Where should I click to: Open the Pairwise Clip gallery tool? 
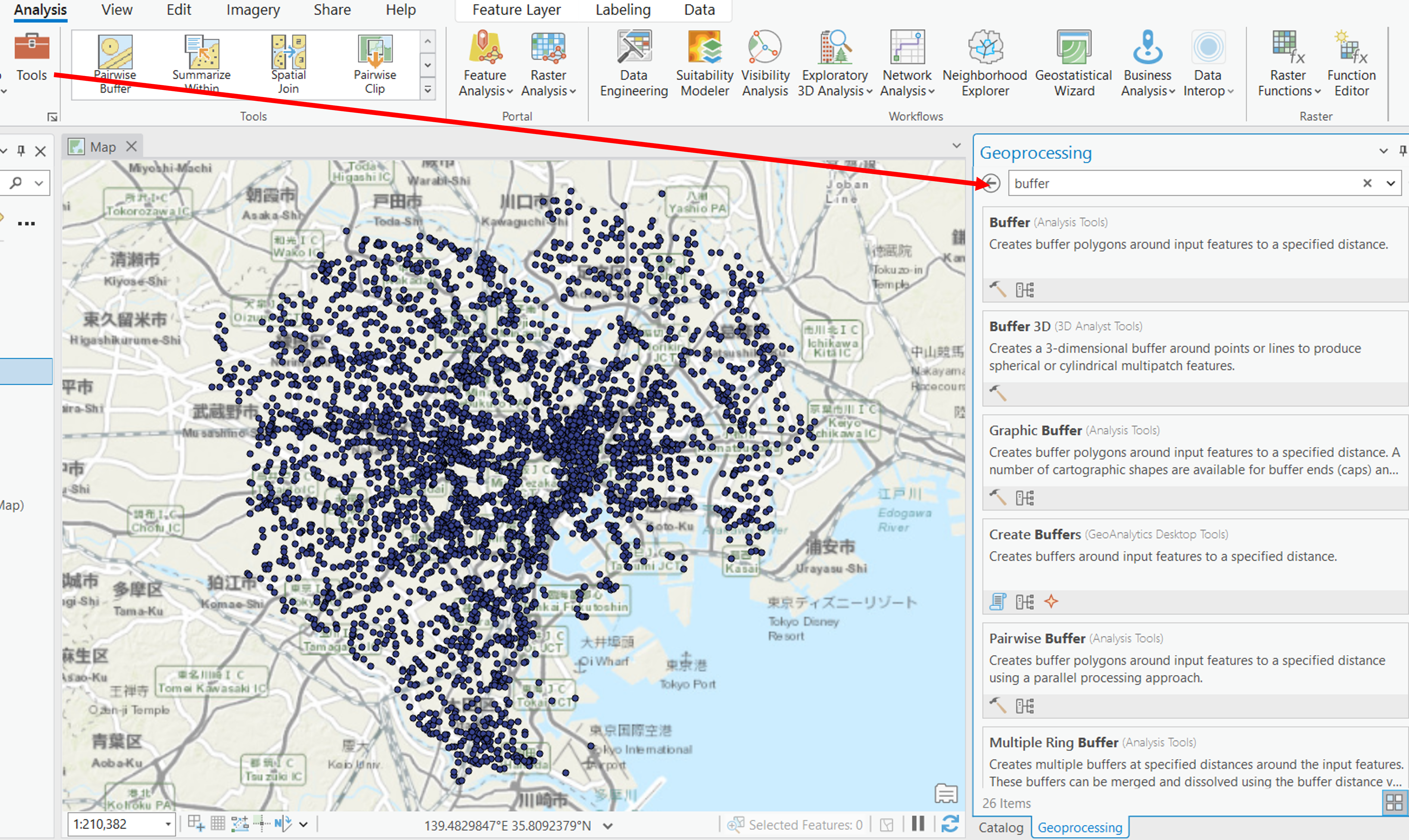click(375, 64)
